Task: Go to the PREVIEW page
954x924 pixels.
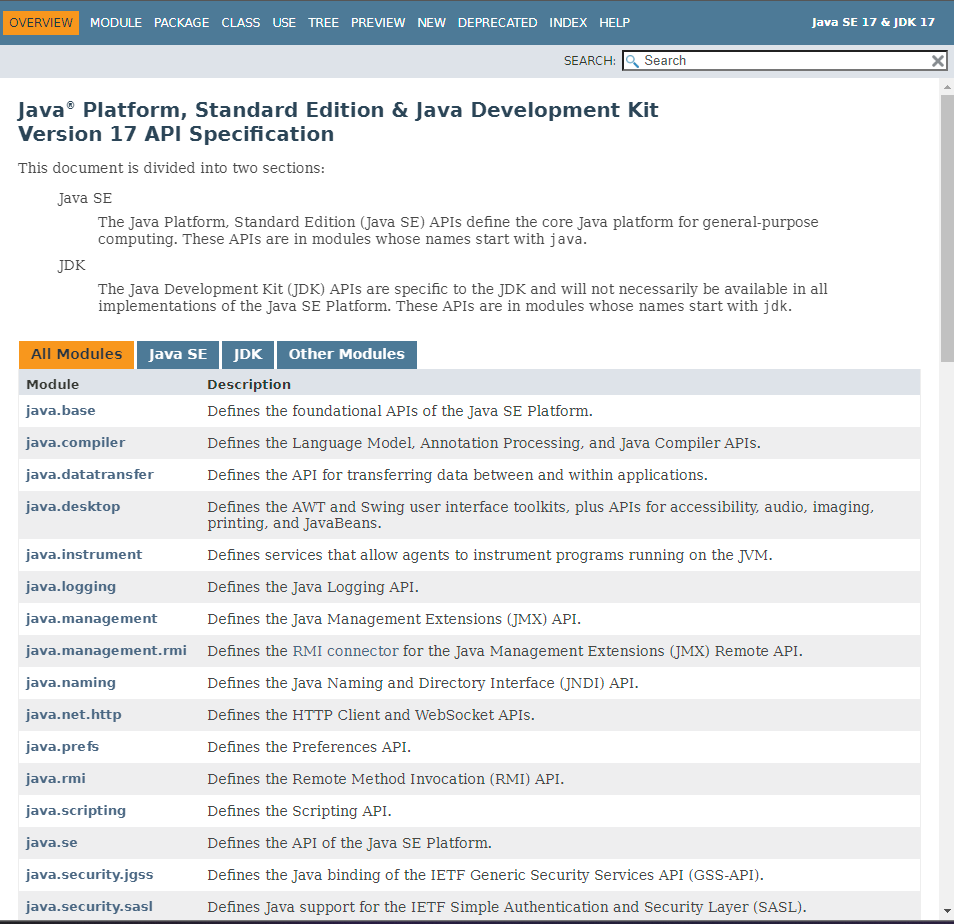Action: pyautogui.click(x=378, y=23)
